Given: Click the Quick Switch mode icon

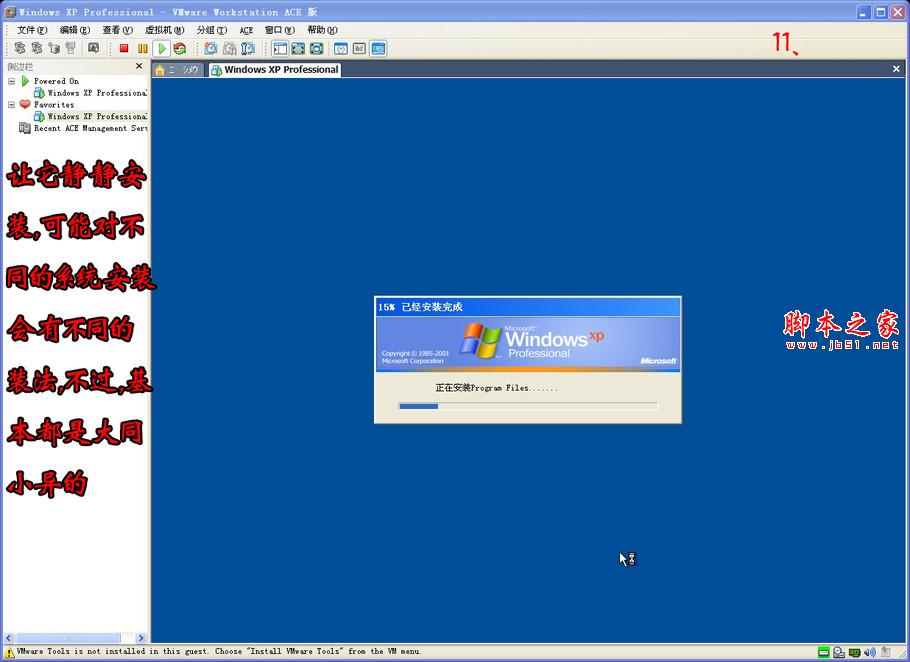Looking at the screenshot, I should click(316, 49).
